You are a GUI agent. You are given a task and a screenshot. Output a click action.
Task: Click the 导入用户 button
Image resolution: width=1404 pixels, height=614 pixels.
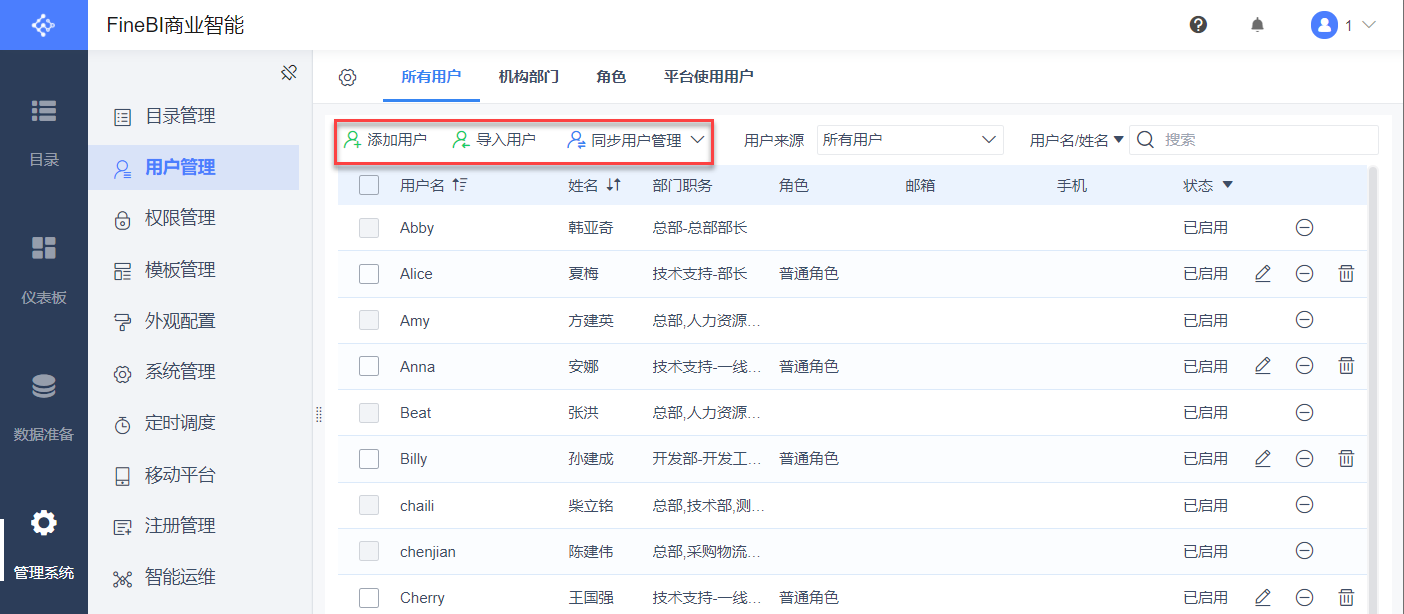(493, 140)
